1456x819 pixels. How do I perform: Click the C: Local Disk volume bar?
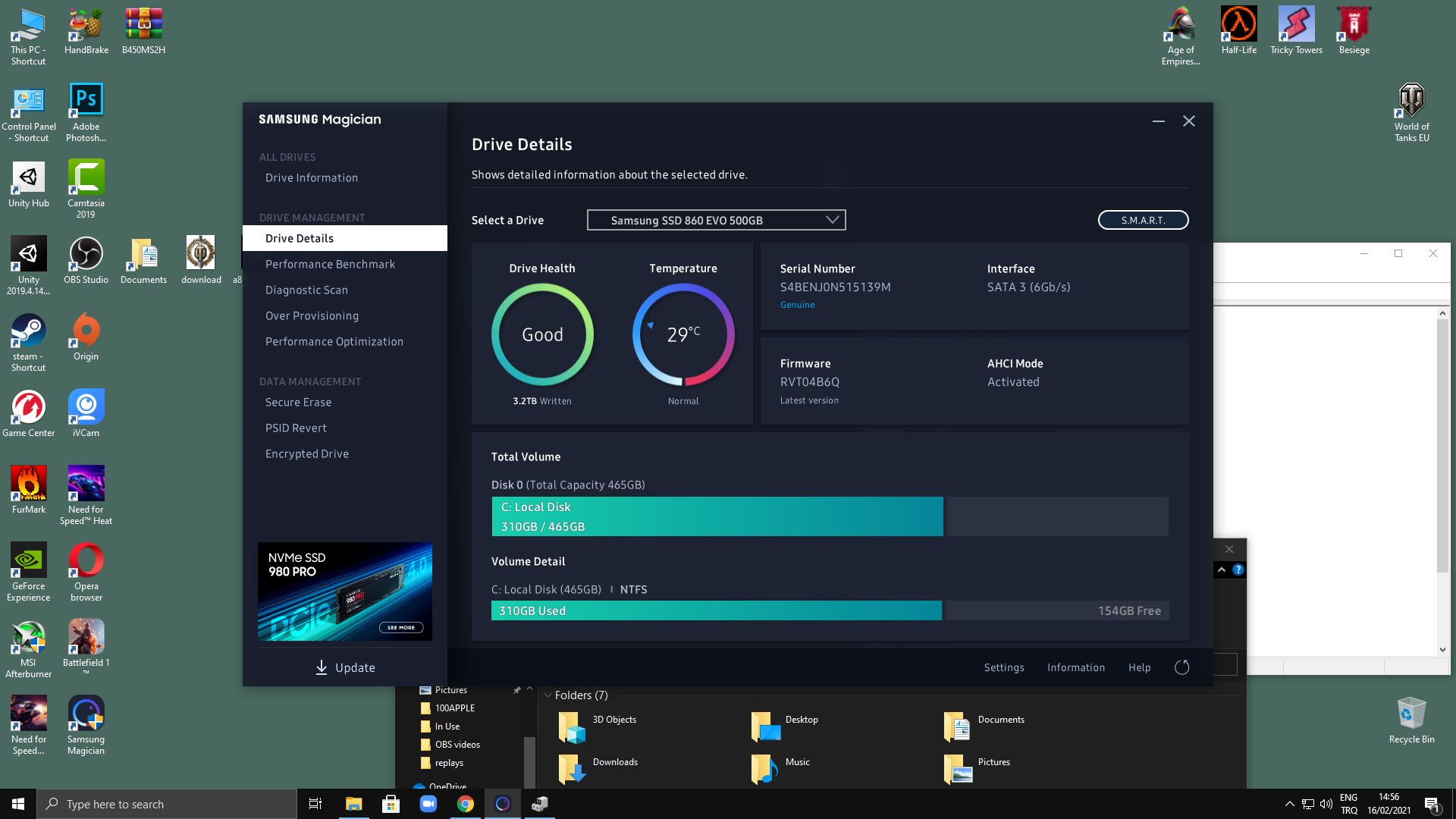pyautogui.click(x=717, y=516)
